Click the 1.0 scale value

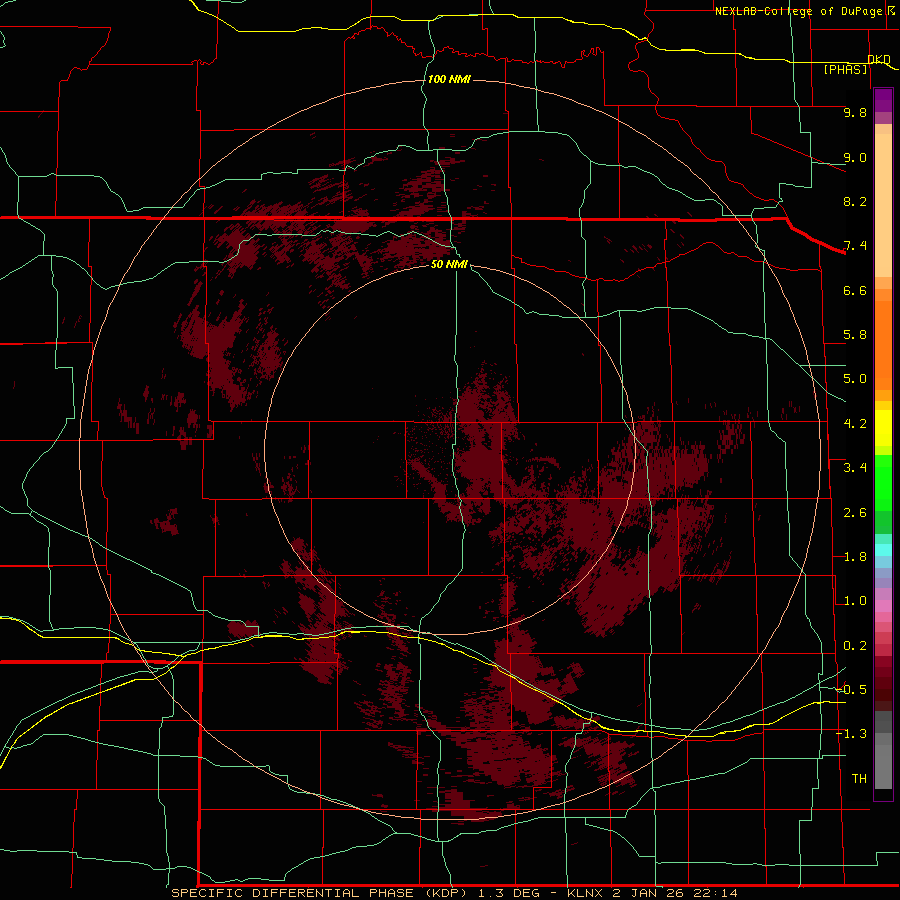point(855,601)
